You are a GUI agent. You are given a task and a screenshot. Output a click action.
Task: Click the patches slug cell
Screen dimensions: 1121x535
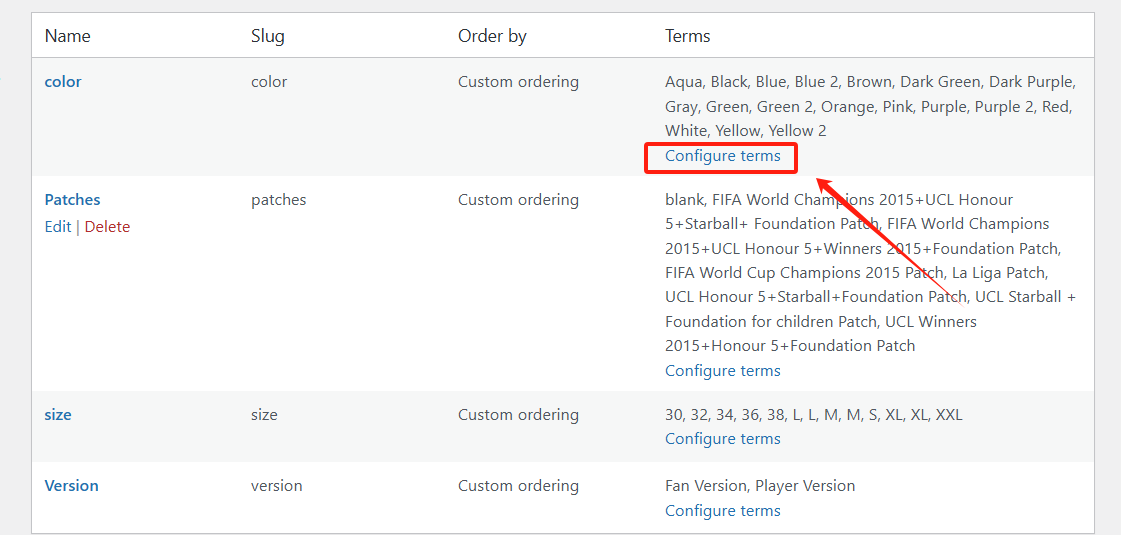278,200
